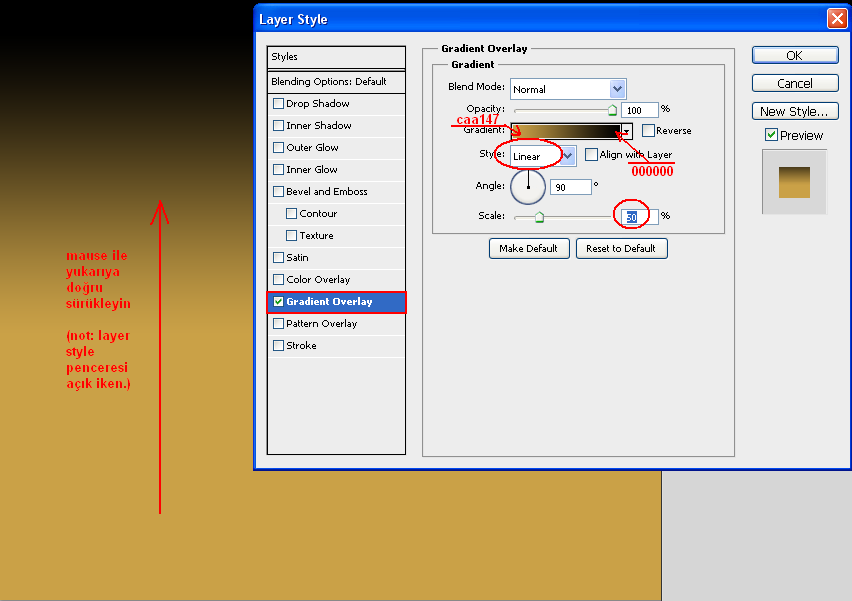Tick the Inner Glow checkbox
This screenshot has height=601, width=852.
click(278, 170)
